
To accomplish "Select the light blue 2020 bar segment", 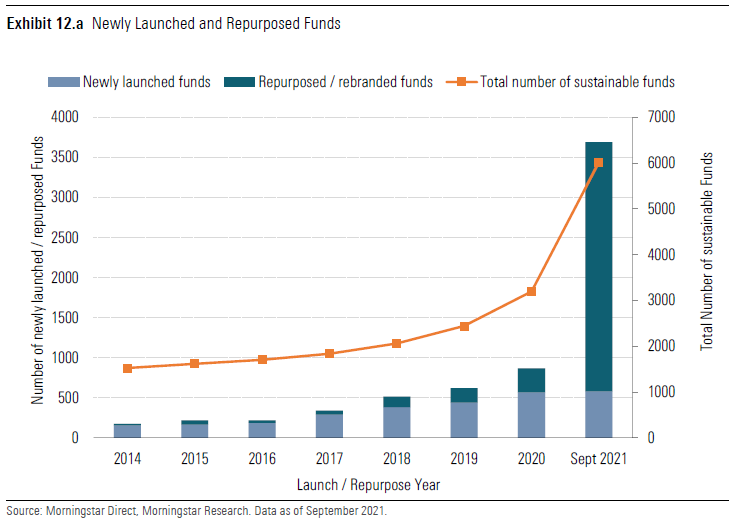I will click(x=531, y=415).
